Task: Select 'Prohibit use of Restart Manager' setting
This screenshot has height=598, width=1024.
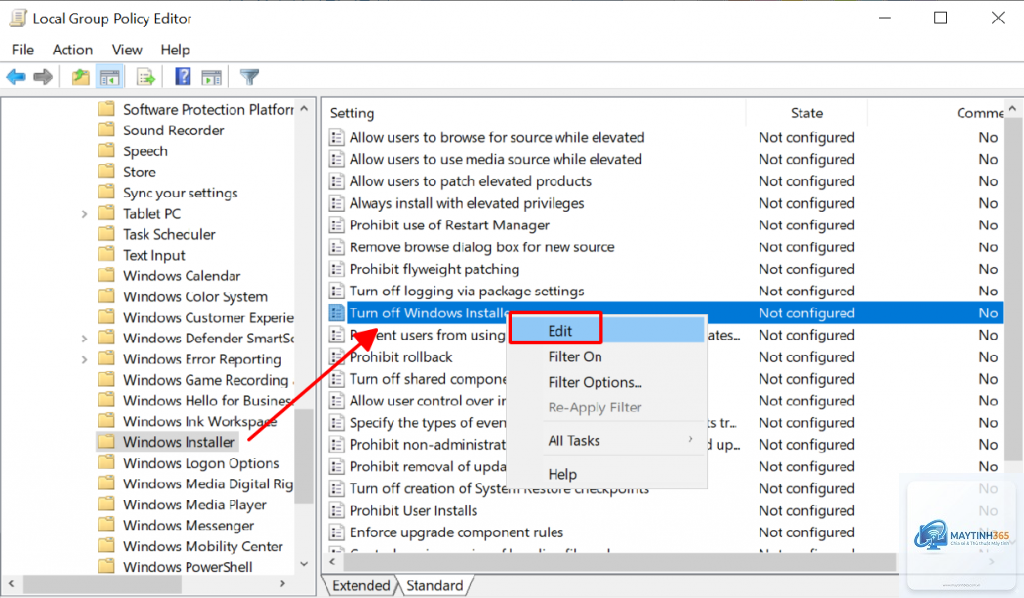Action: coord(450,225)
